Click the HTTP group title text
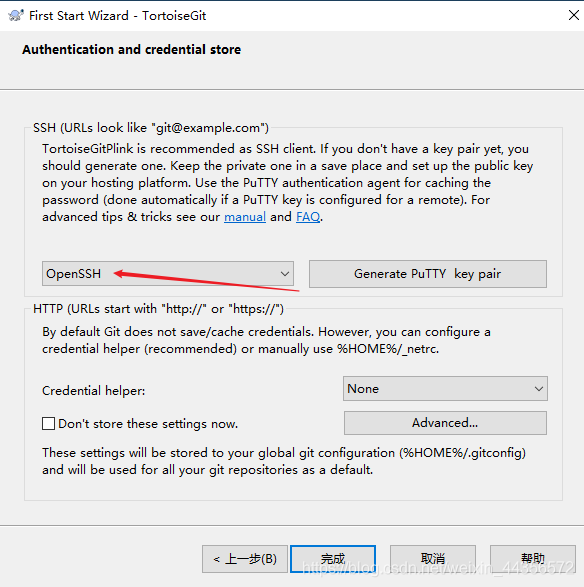Screen dimensions: 584x587 pyautogui.click(x=158, y=309)
